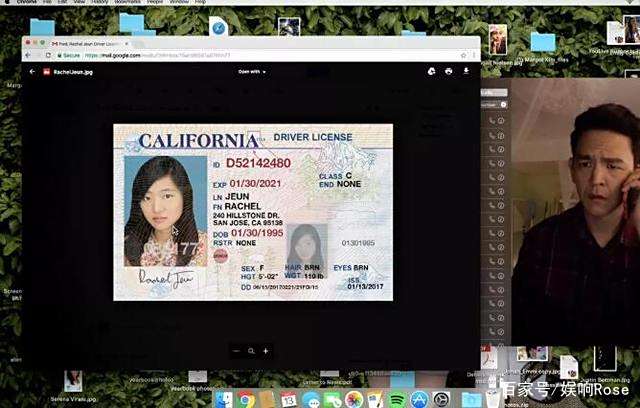Open FaceTime from the Dock

coord(332,399)
